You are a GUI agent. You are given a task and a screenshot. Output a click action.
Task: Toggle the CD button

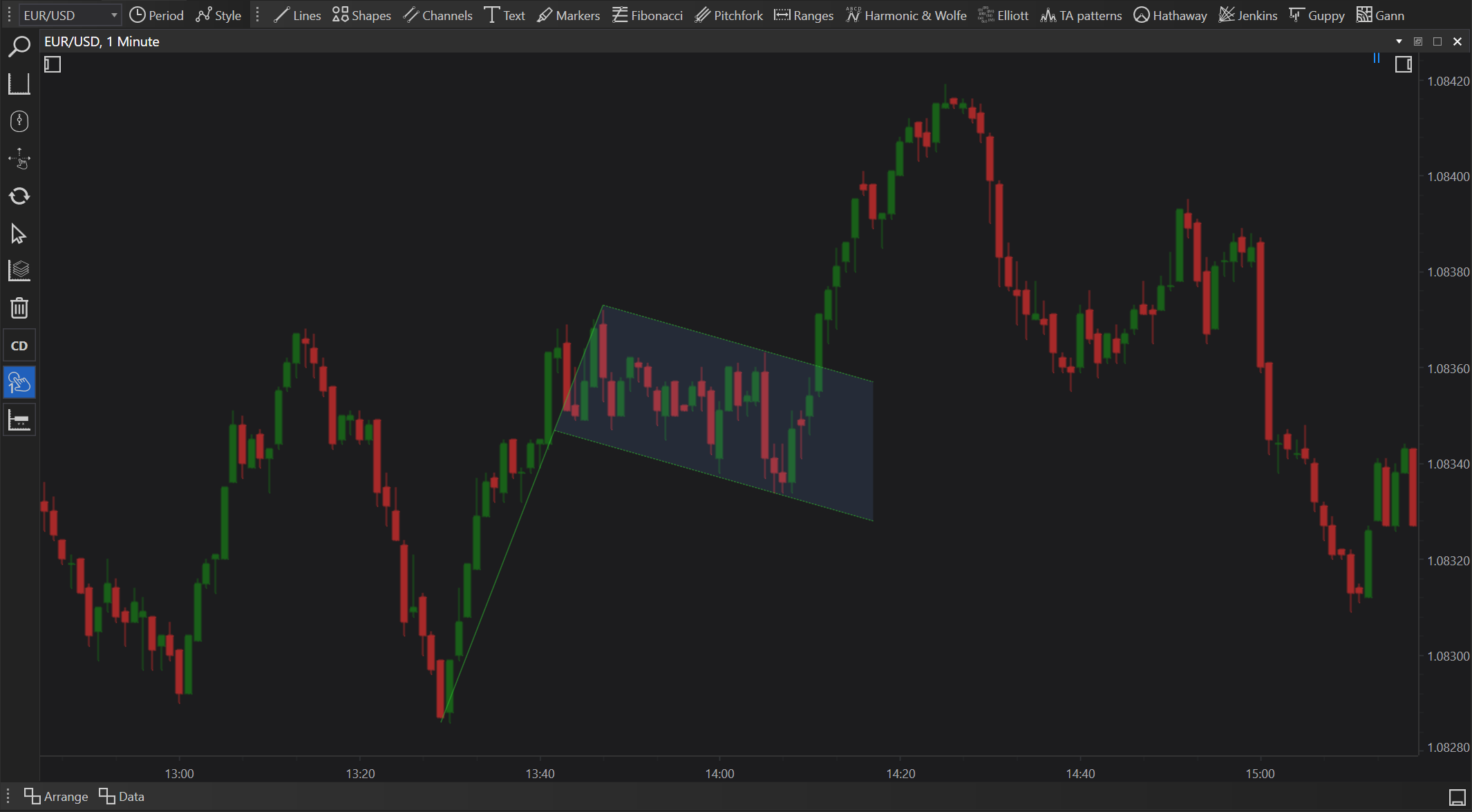[19, 346]
